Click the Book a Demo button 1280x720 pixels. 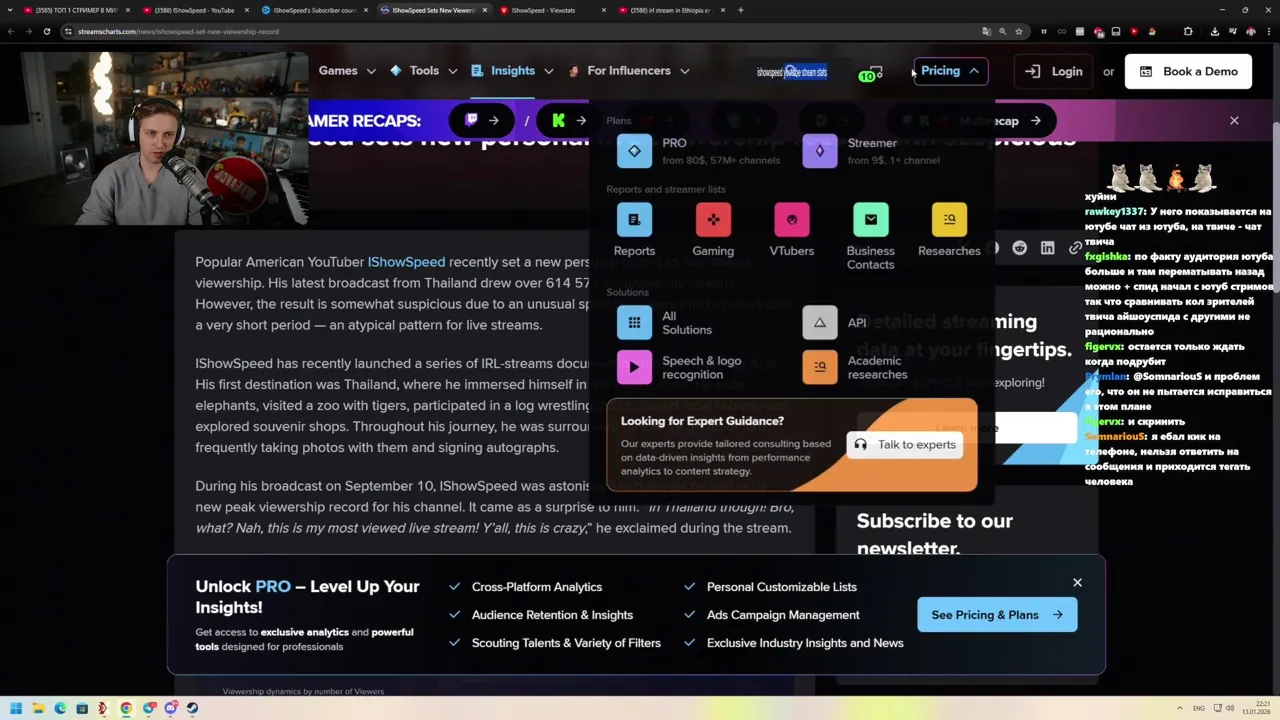click(1188, 71)
